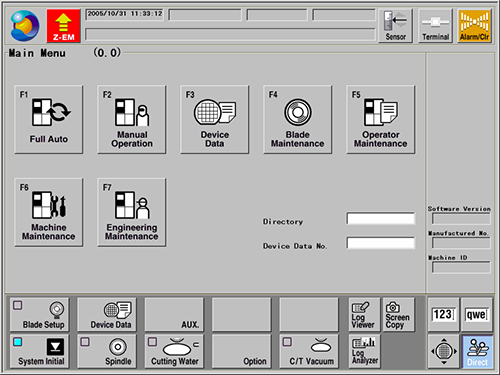Click the long message bar below the date

pos(230,35)
